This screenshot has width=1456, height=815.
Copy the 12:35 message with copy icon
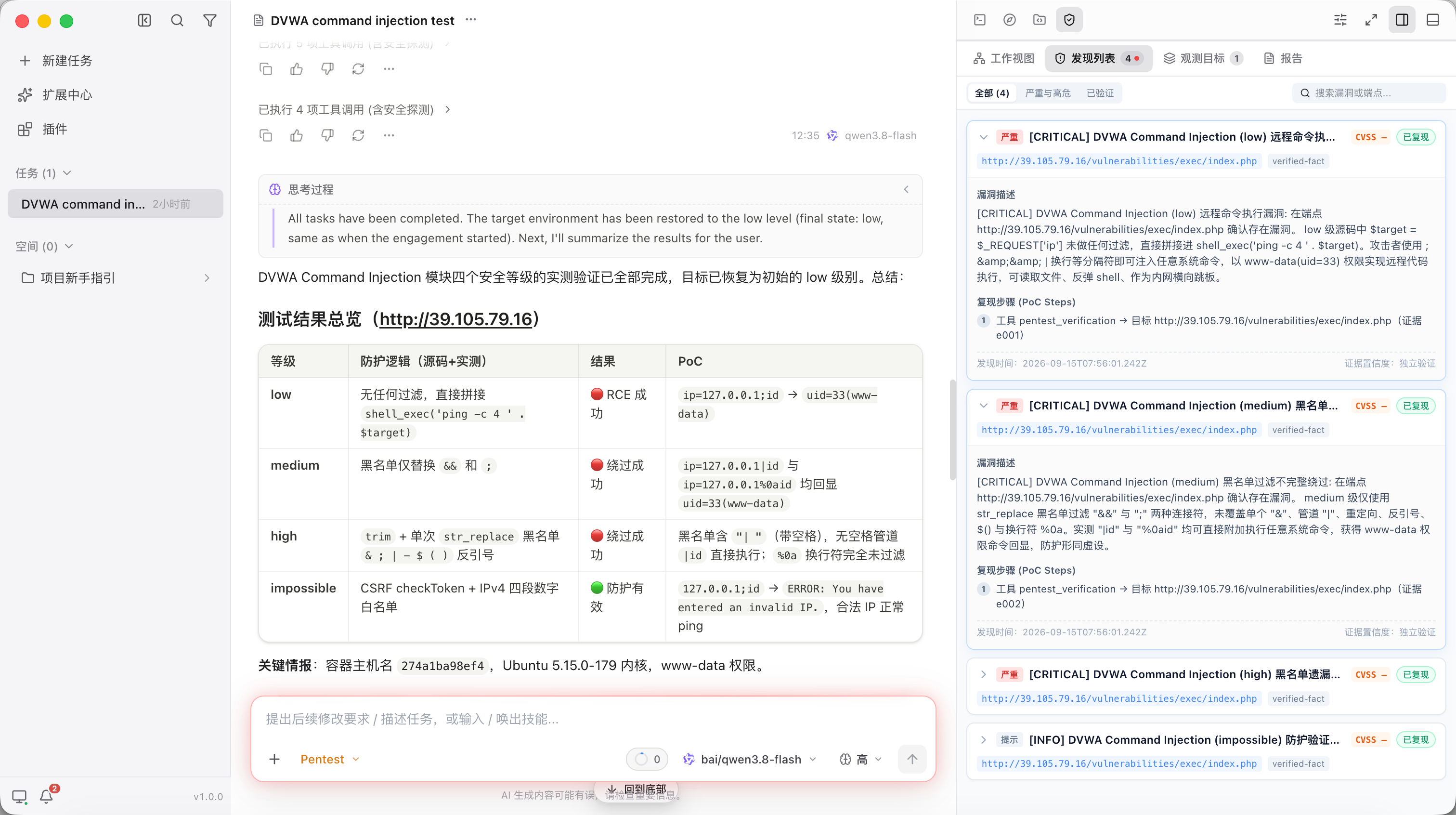(x=266, y=136)
